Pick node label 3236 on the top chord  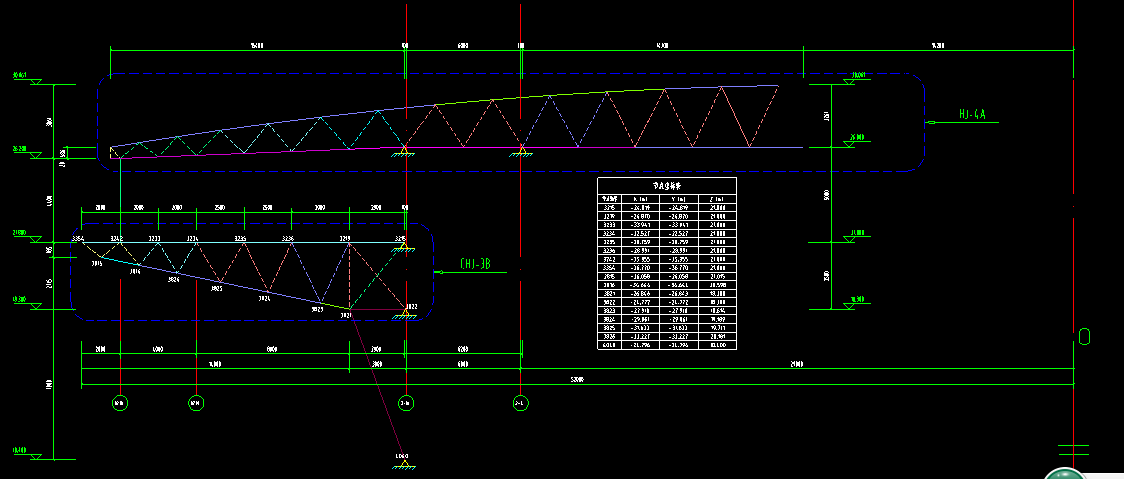[288, 238]
